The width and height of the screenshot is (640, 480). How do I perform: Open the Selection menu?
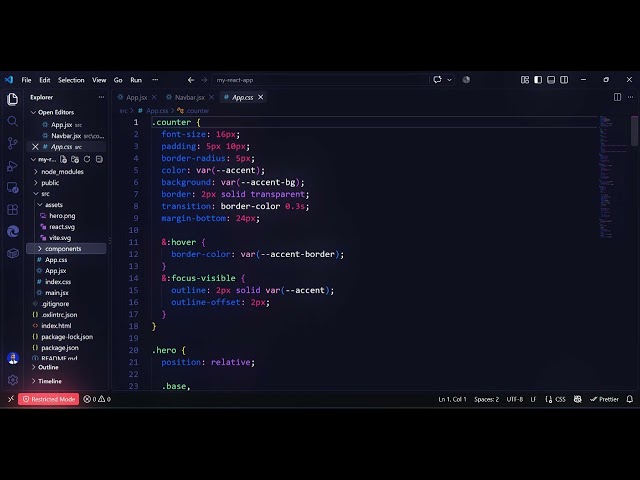tap(71, 80)
